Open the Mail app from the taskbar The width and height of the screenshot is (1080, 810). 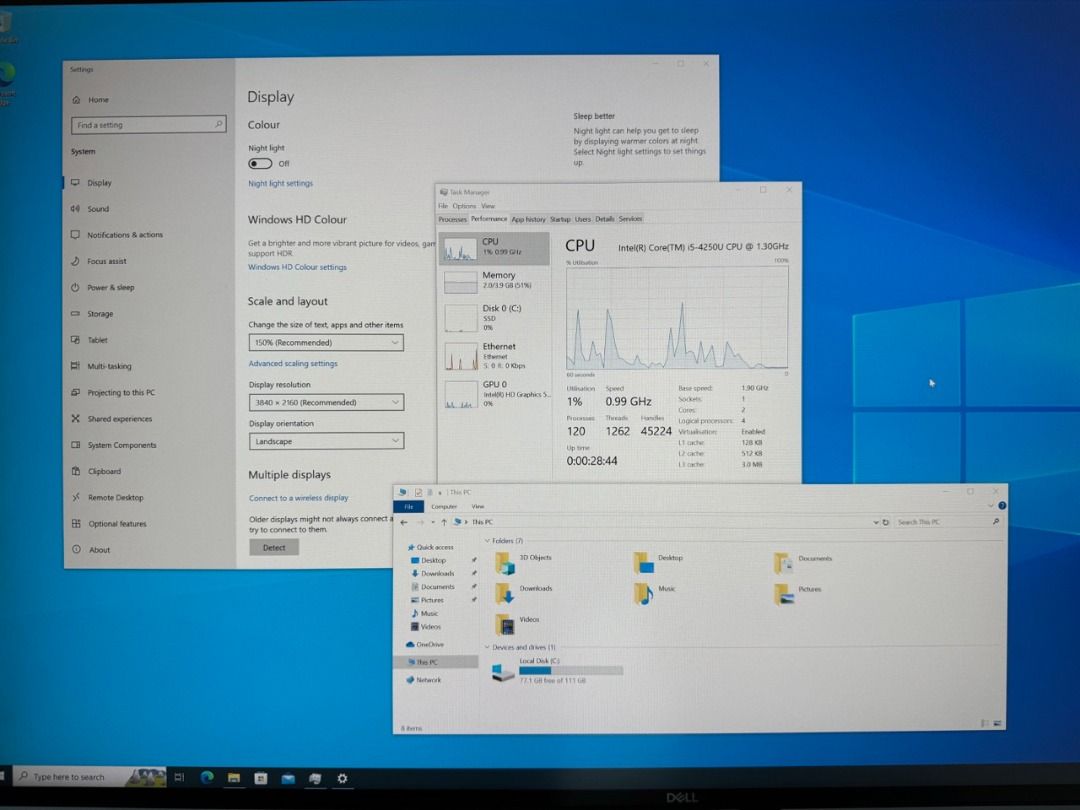pos(288,777)
